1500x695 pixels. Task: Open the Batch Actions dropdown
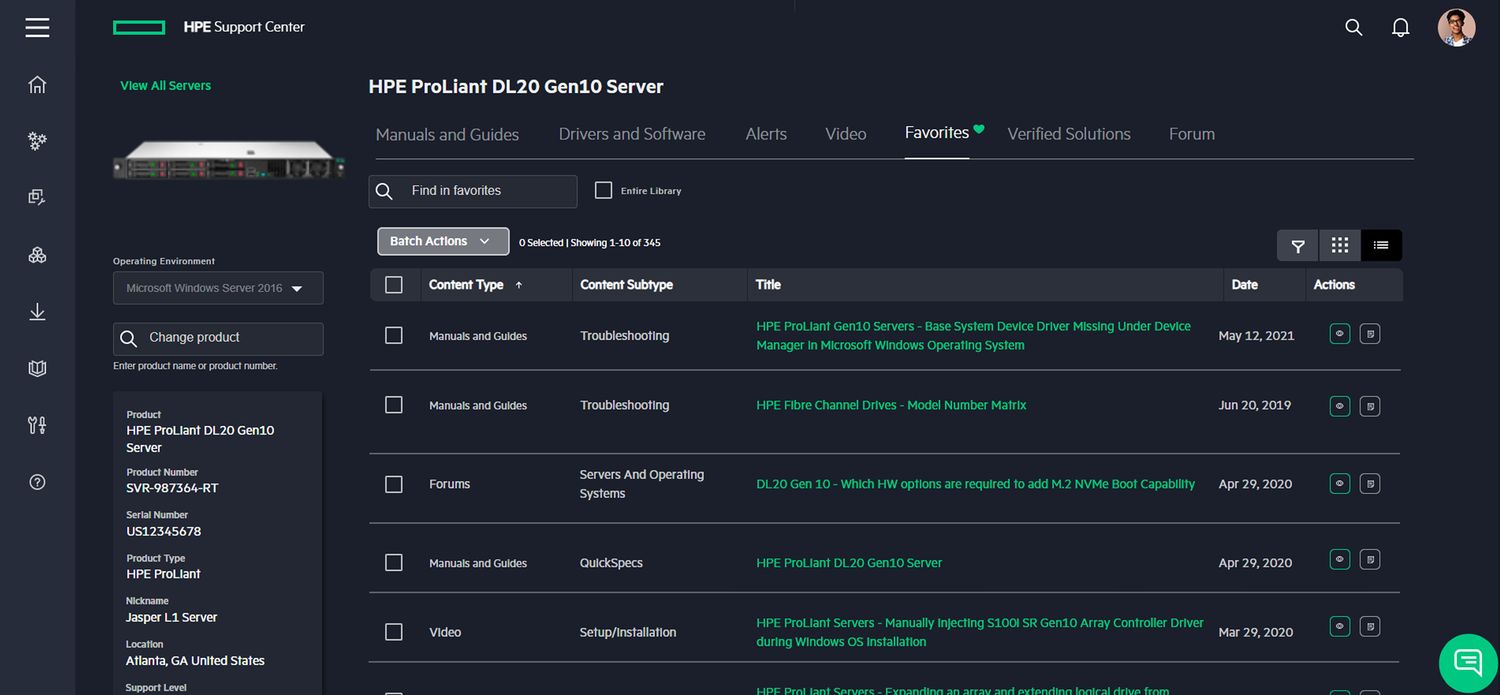click(441, 241)
